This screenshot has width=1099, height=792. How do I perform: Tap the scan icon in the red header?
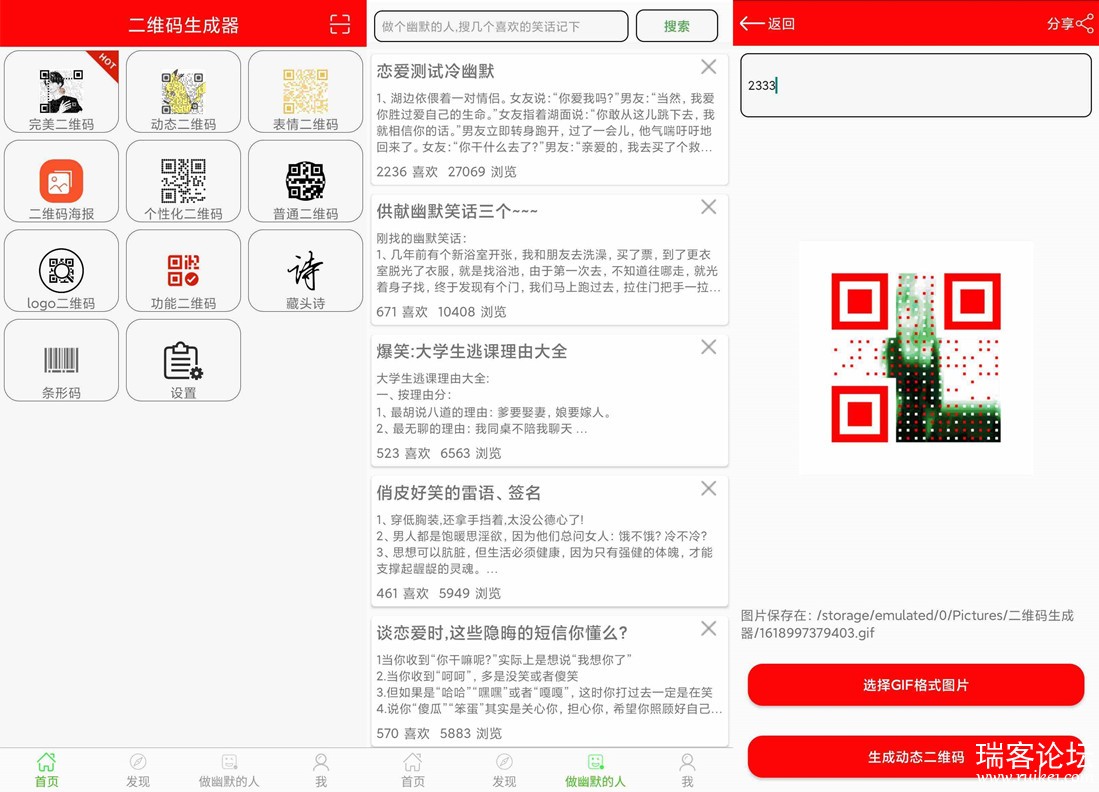[x=340, y=25]
